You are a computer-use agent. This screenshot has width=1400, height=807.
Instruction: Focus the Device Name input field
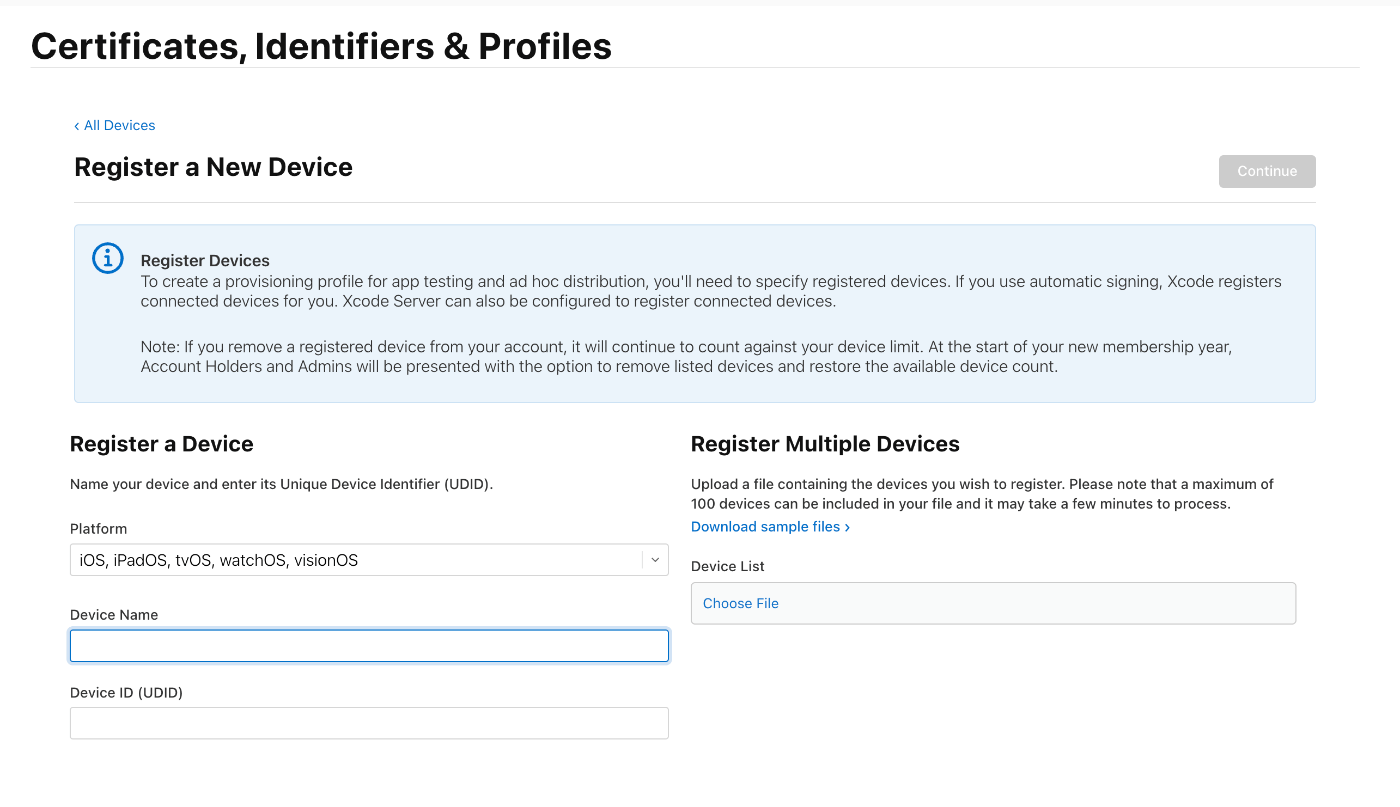369,645
